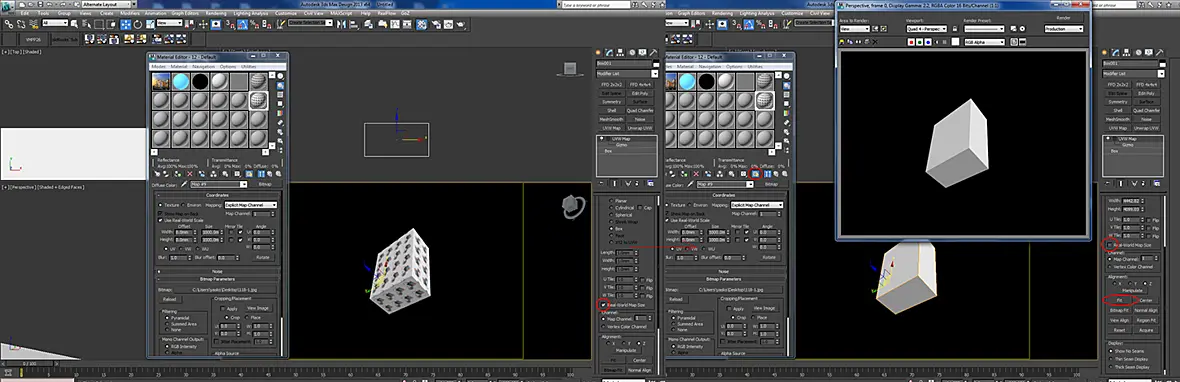Click Go to Parent icon in left Material Editor
The height and width of the screenshot is (382, 1180).
point(269,174)
